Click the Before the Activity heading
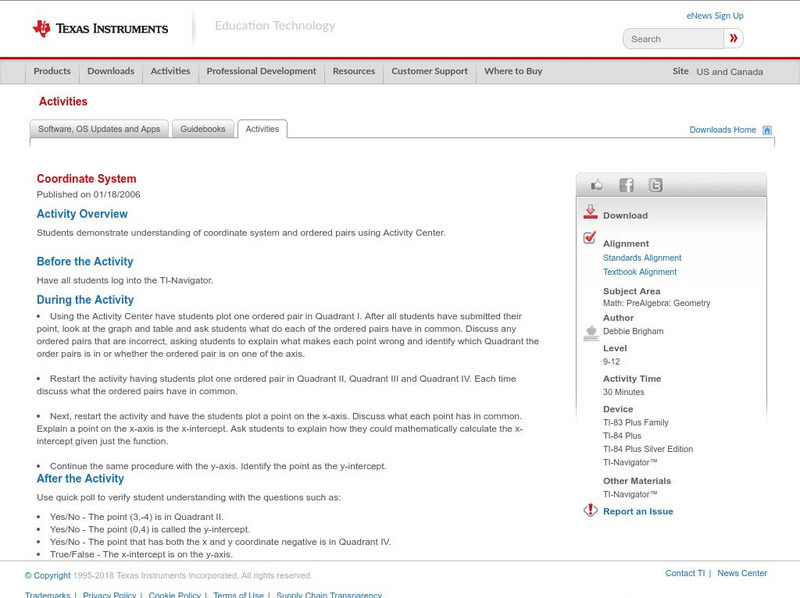This screenshot has height=598, width=800. (x=85, y=261)
